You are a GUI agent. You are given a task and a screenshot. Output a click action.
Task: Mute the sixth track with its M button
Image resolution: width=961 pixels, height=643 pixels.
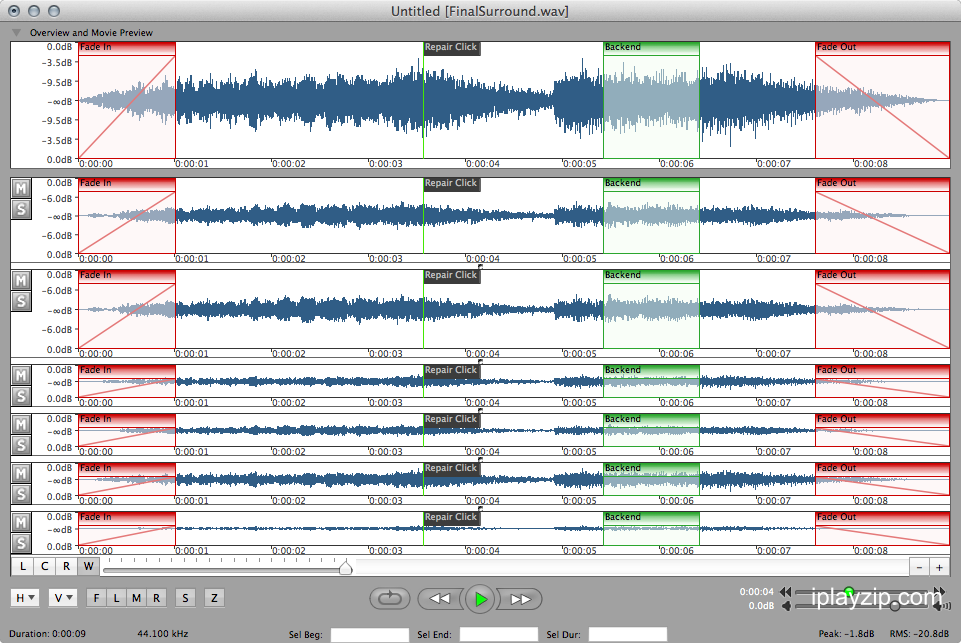coord(21,523)
